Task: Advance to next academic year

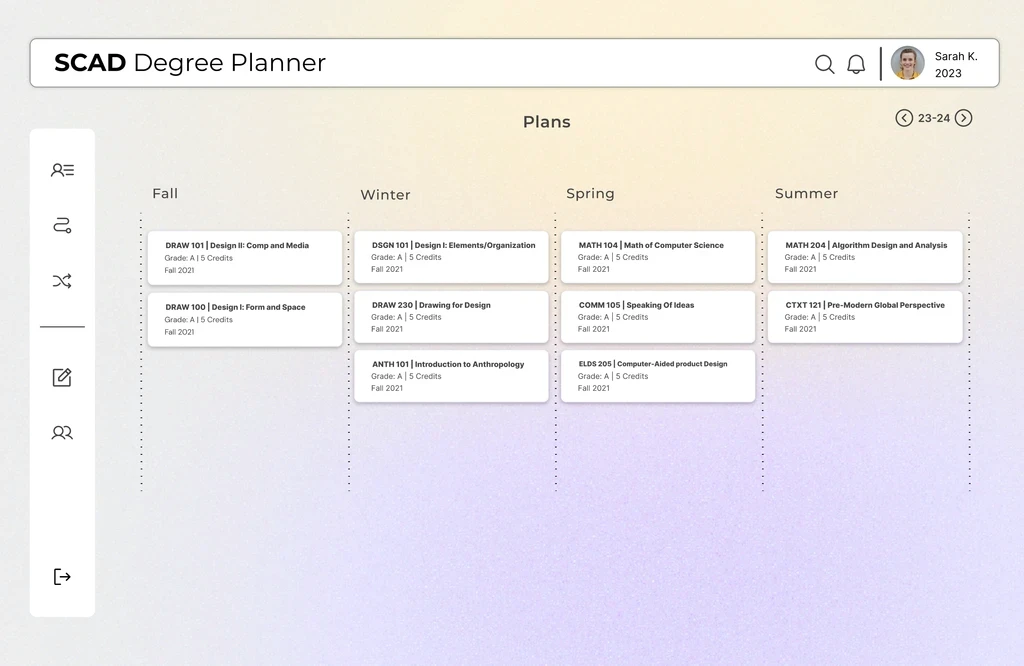Action: coord(963,118)
